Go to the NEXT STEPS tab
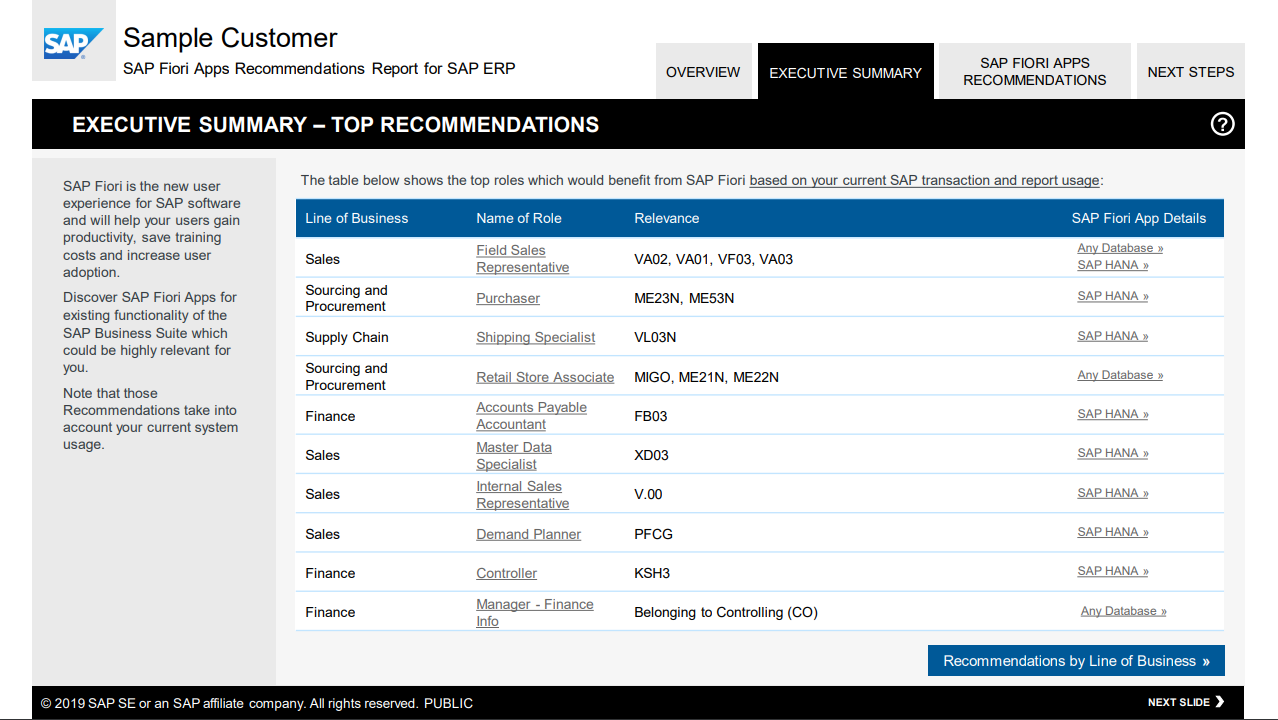1278x720 pixels. 1190,72
